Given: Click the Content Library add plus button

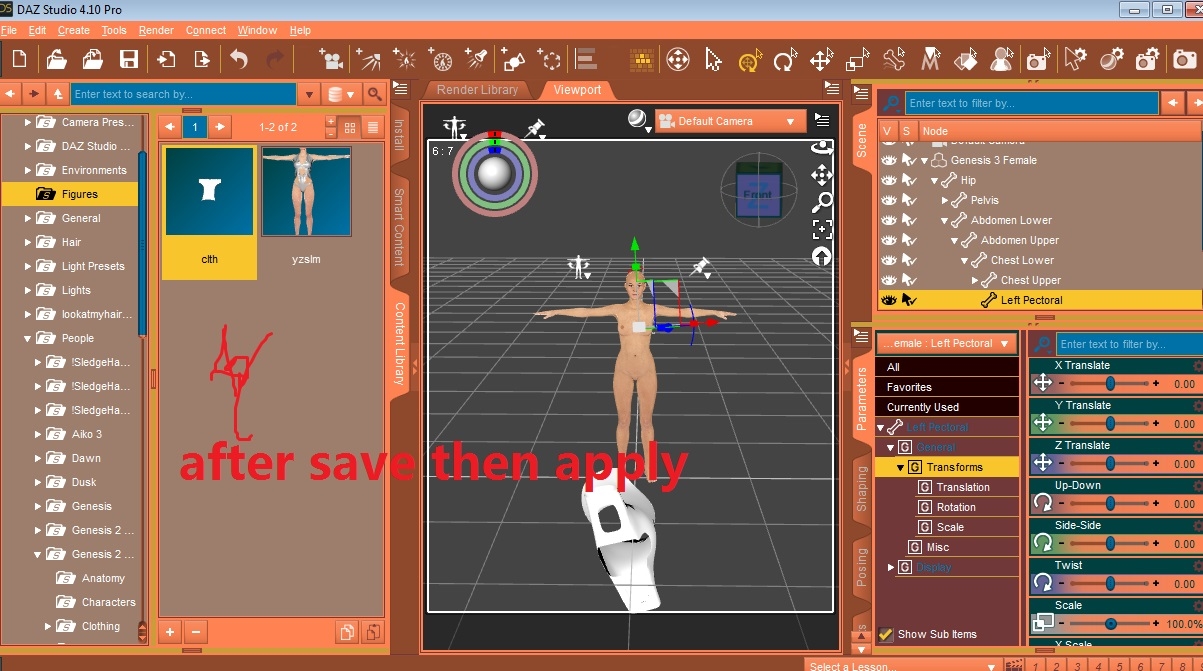Looking at the screenshot, I should [x=170, y=632].
